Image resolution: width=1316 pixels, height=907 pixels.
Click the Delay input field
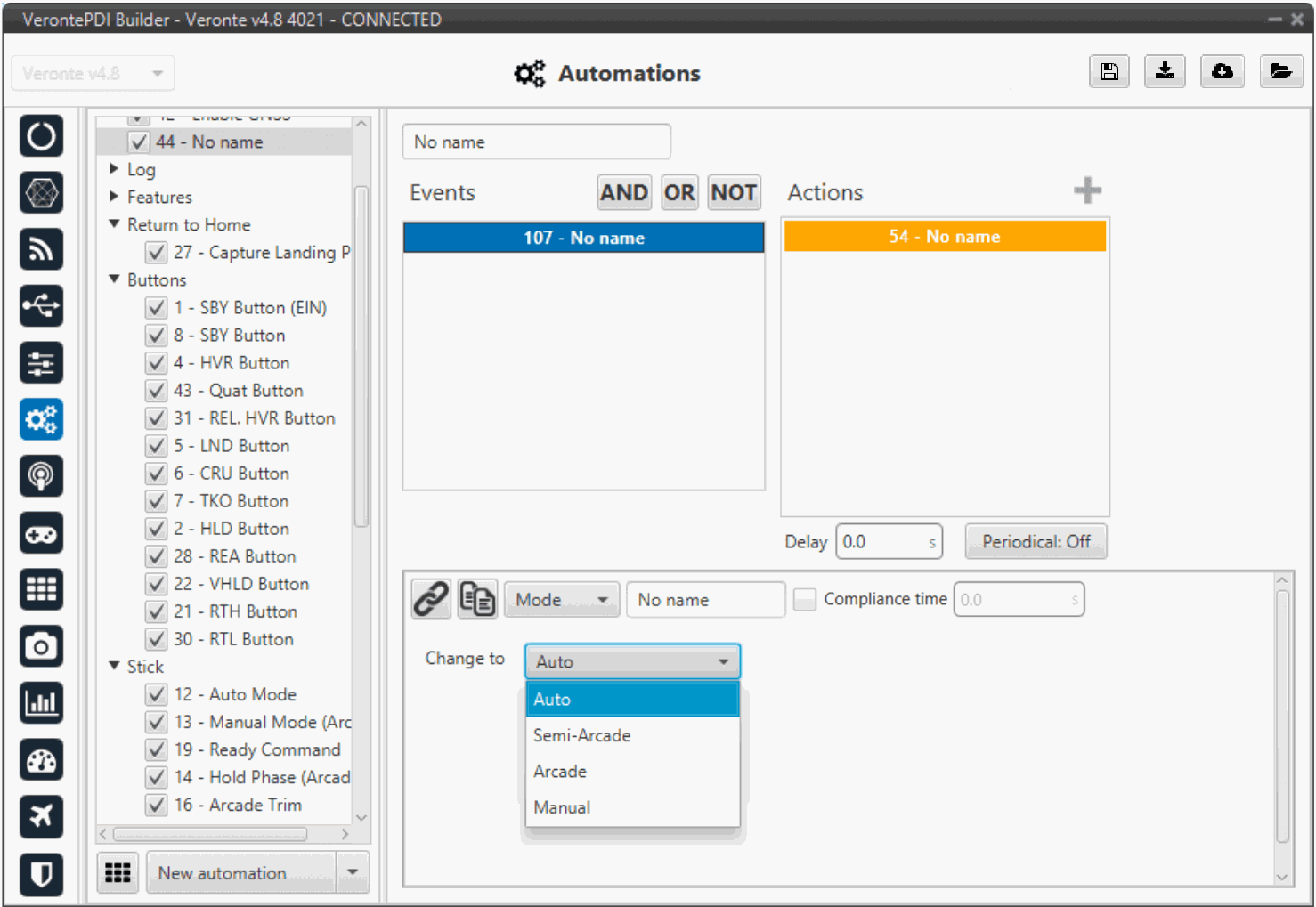click(883, 542)
